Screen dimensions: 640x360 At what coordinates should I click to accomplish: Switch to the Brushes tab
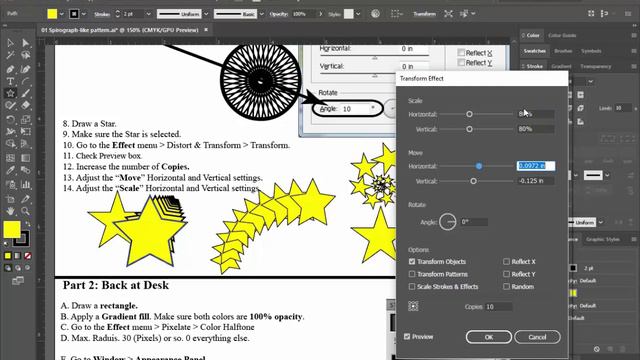pyautogui.click(x=563, y=51)
